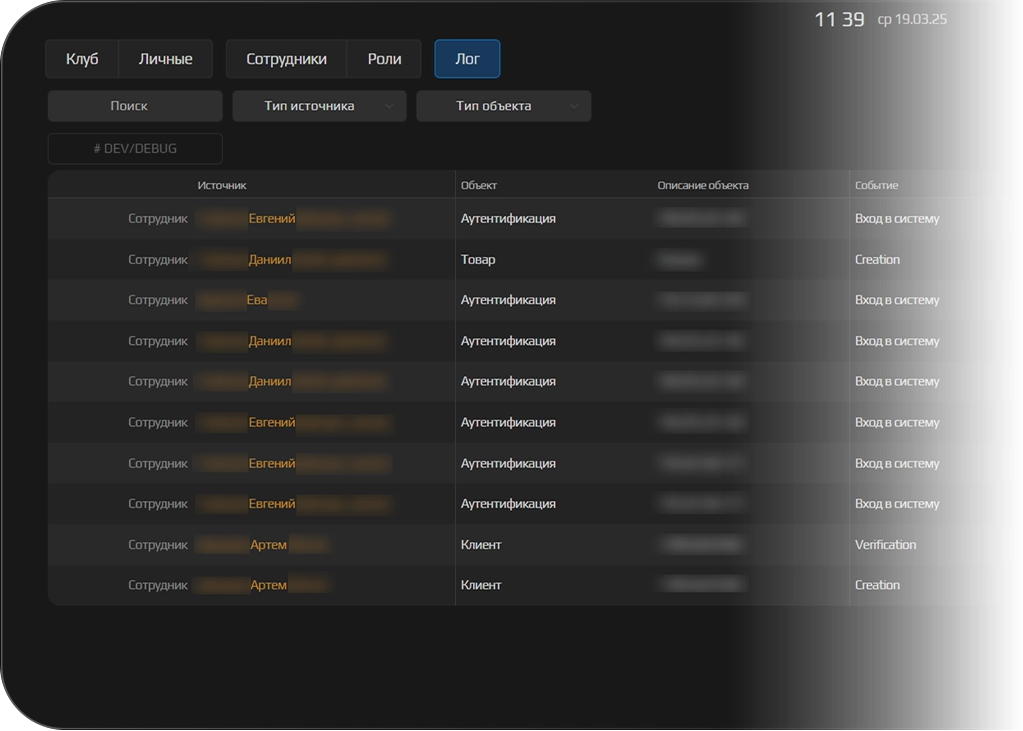Click the Объект column header
Screen dimensions: 1023x731
point(478,185)
